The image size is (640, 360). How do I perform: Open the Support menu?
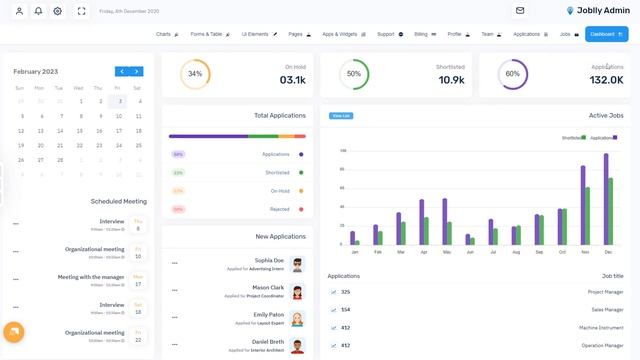click(x=390, y=34)
